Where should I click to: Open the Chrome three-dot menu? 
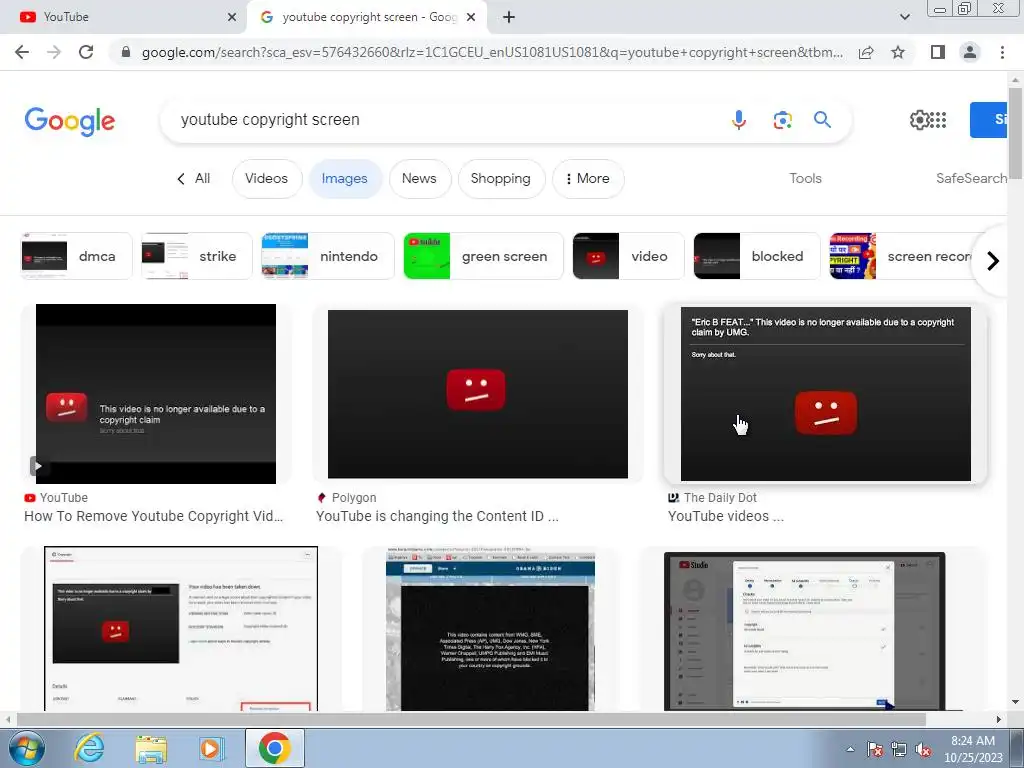pyautogui.click(x=1002, y=52)
